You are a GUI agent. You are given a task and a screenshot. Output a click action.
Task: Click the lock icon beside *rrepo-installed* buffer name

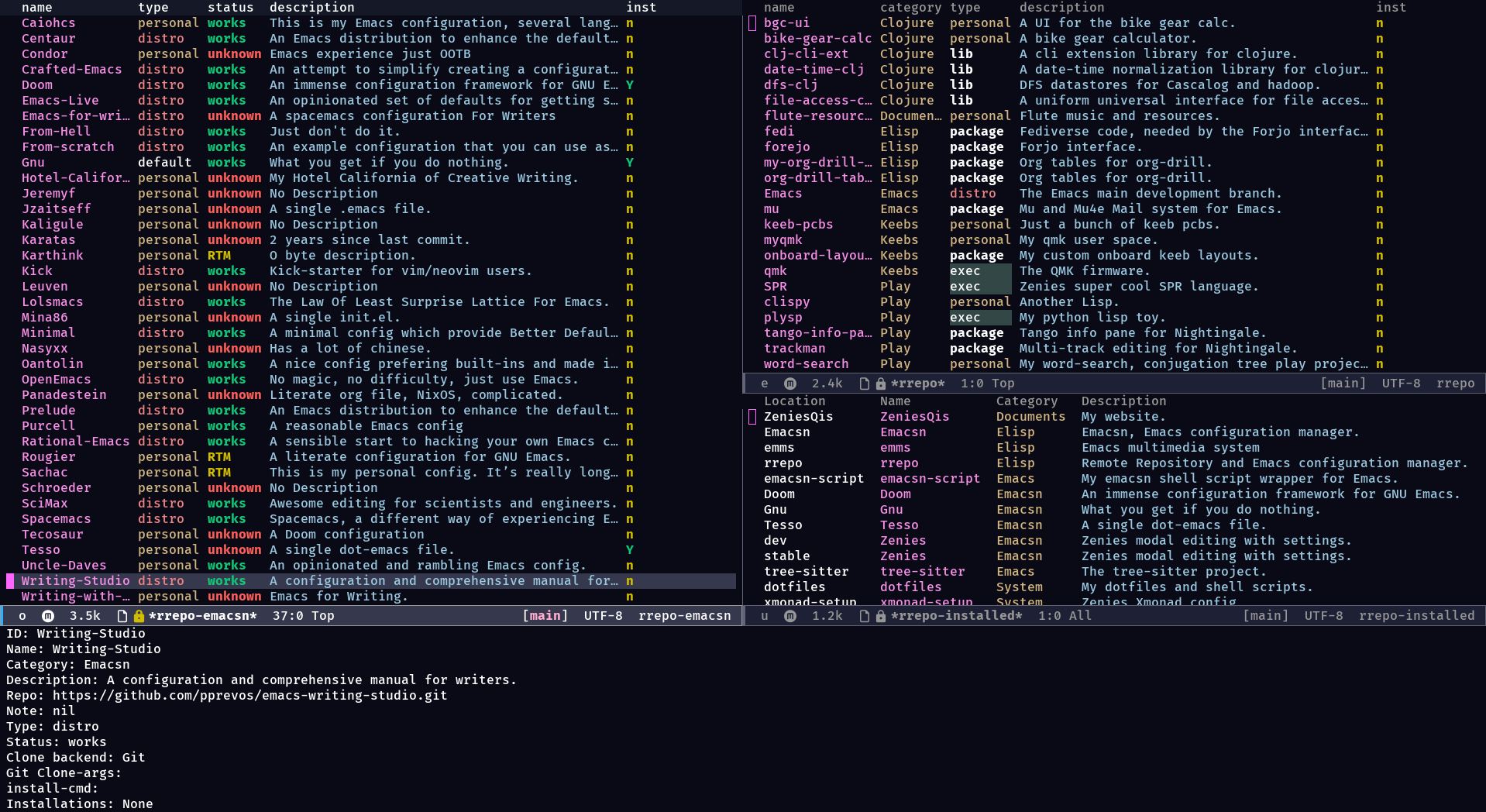881,616
